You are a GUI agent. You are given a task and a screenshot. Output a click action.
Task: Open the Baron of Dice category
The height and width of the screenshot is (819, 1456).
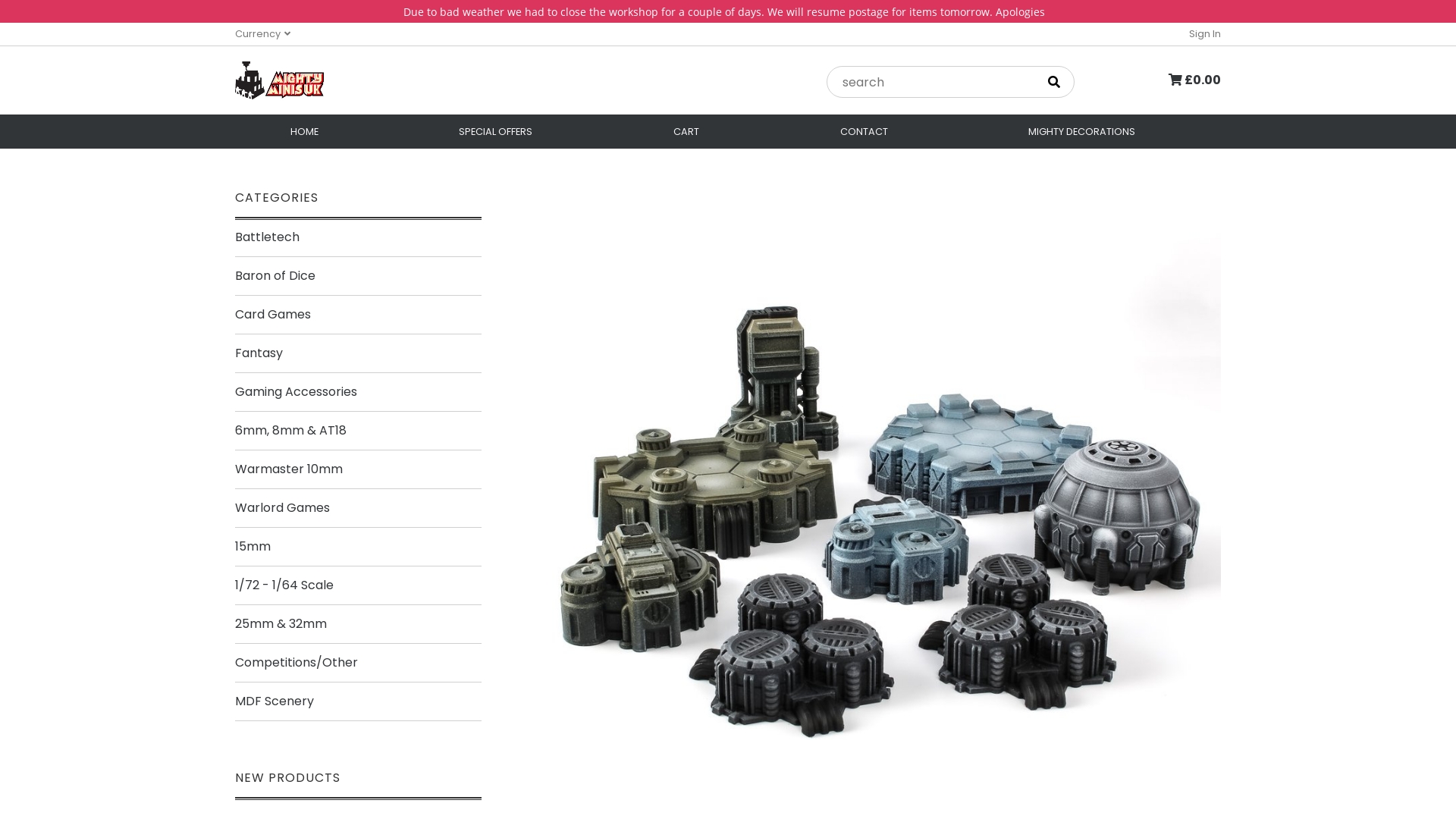click(275, 276)
